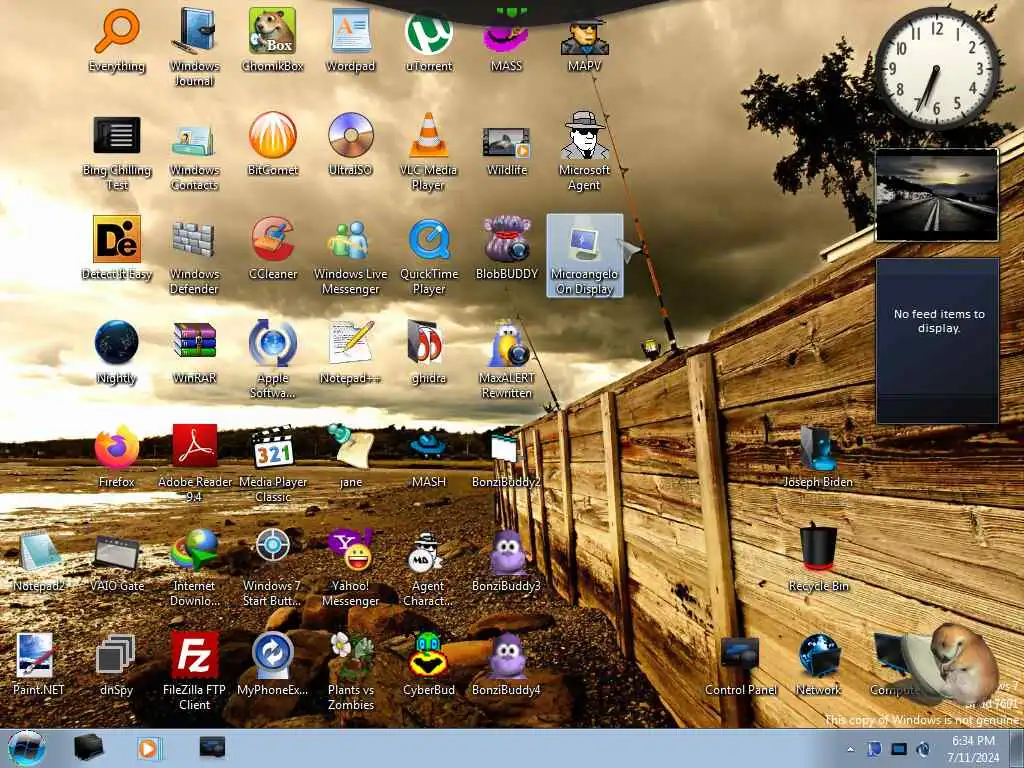Image resolution: width=1024 pixels, height=768 pixels.
Task: Open ChomikBox desktop shortcut
Action: [x=273, y=41]
